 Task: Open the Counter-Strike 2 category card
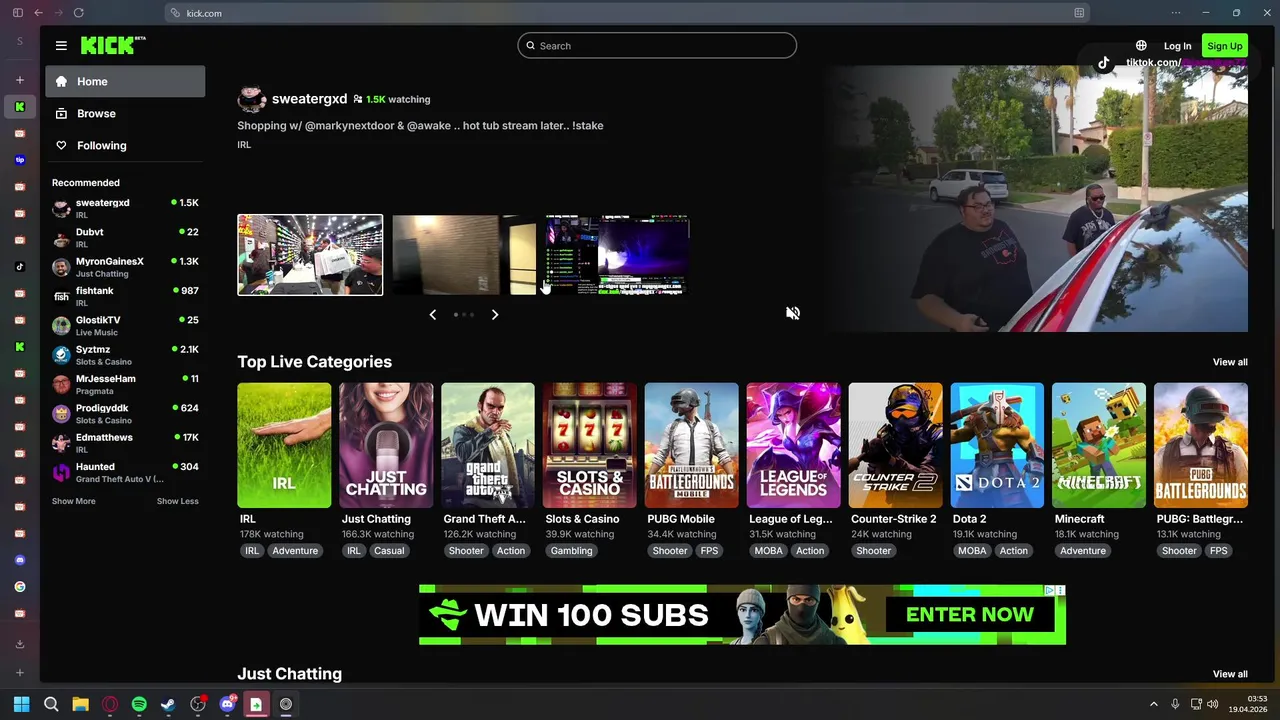click(896, 445)
